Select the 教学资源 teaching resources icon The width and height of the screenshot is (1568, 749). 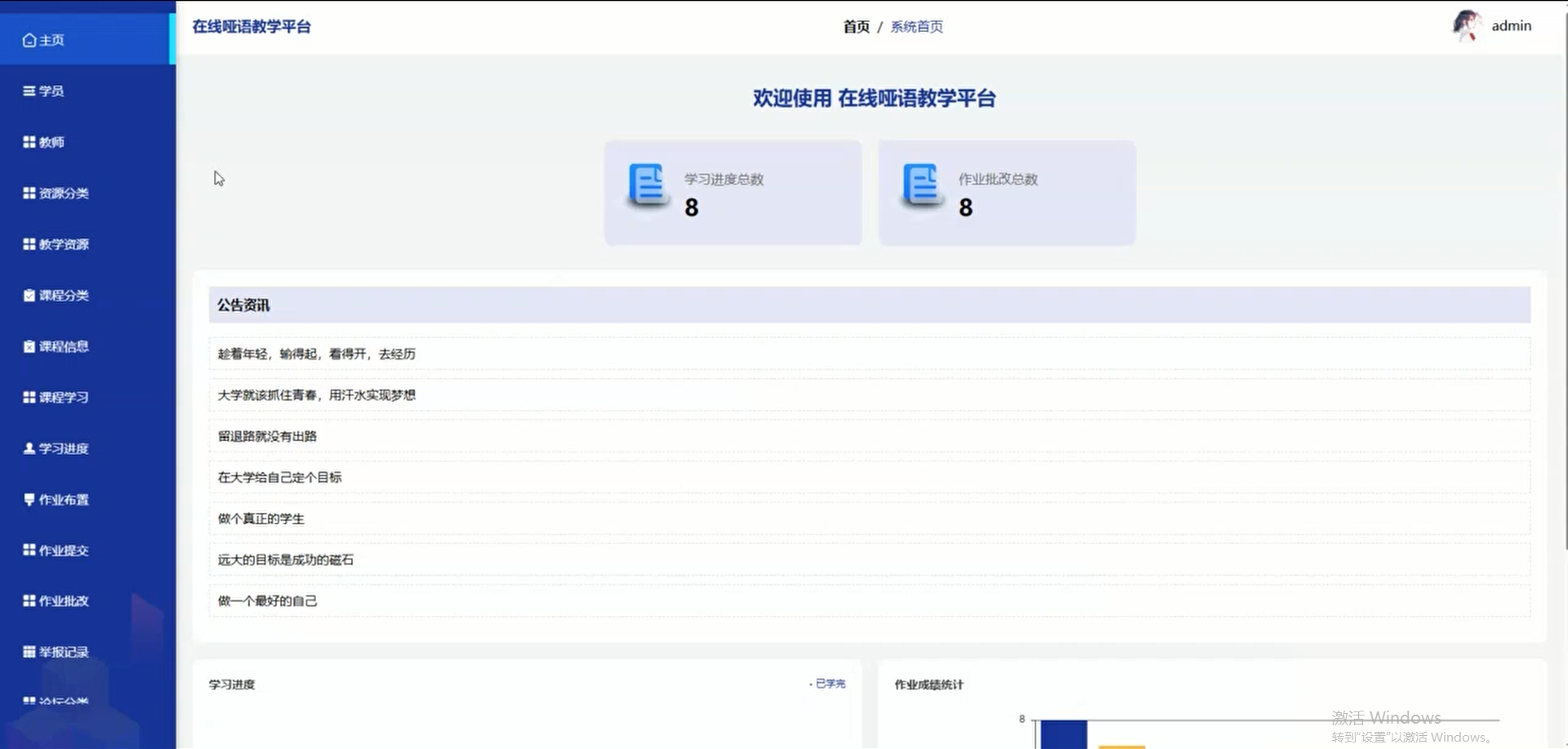coord(28,243)
